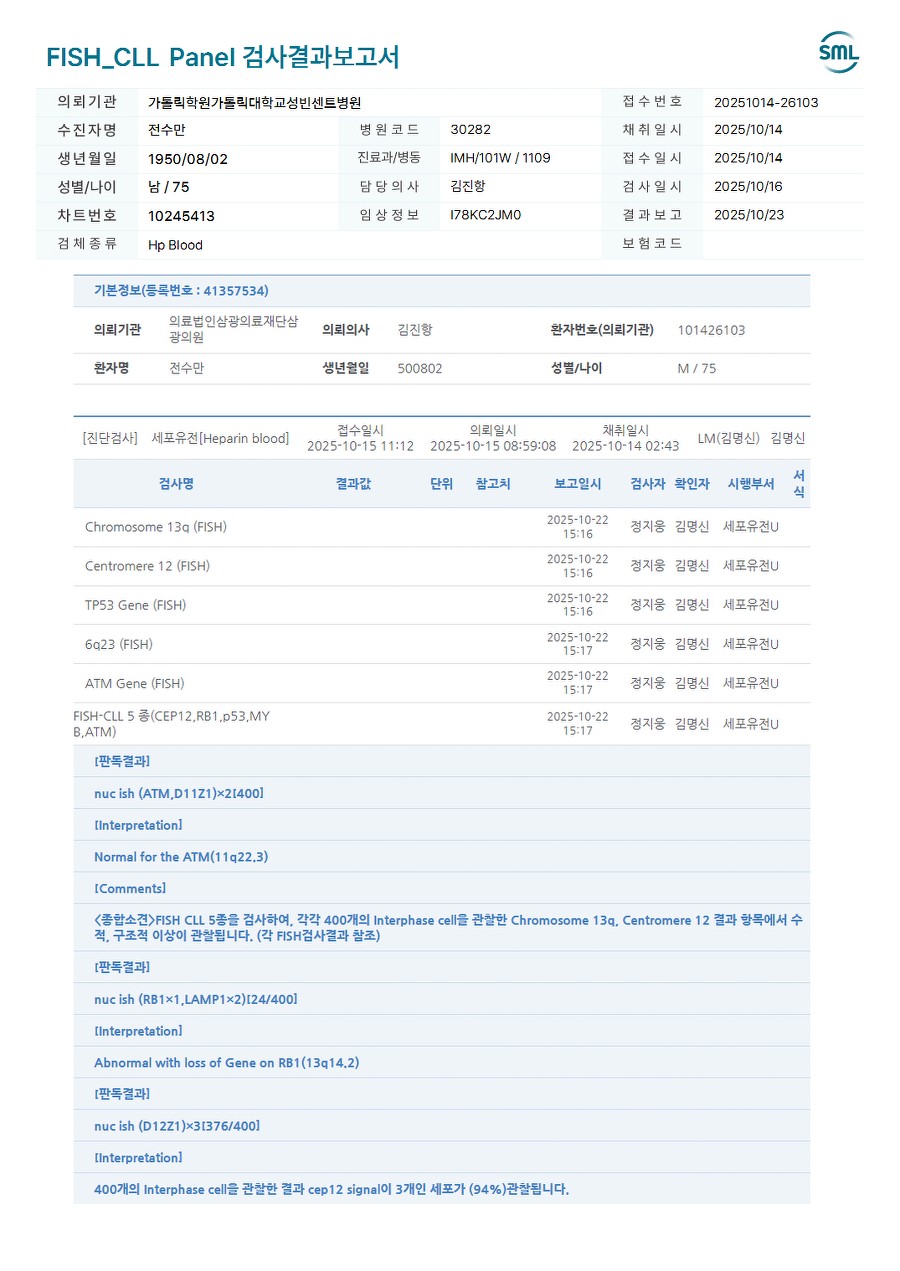The image size is (900, 1271).
Task: Click the result nuc ish (ATM,D11Z1)×2[400]
Action: [179, 793]
